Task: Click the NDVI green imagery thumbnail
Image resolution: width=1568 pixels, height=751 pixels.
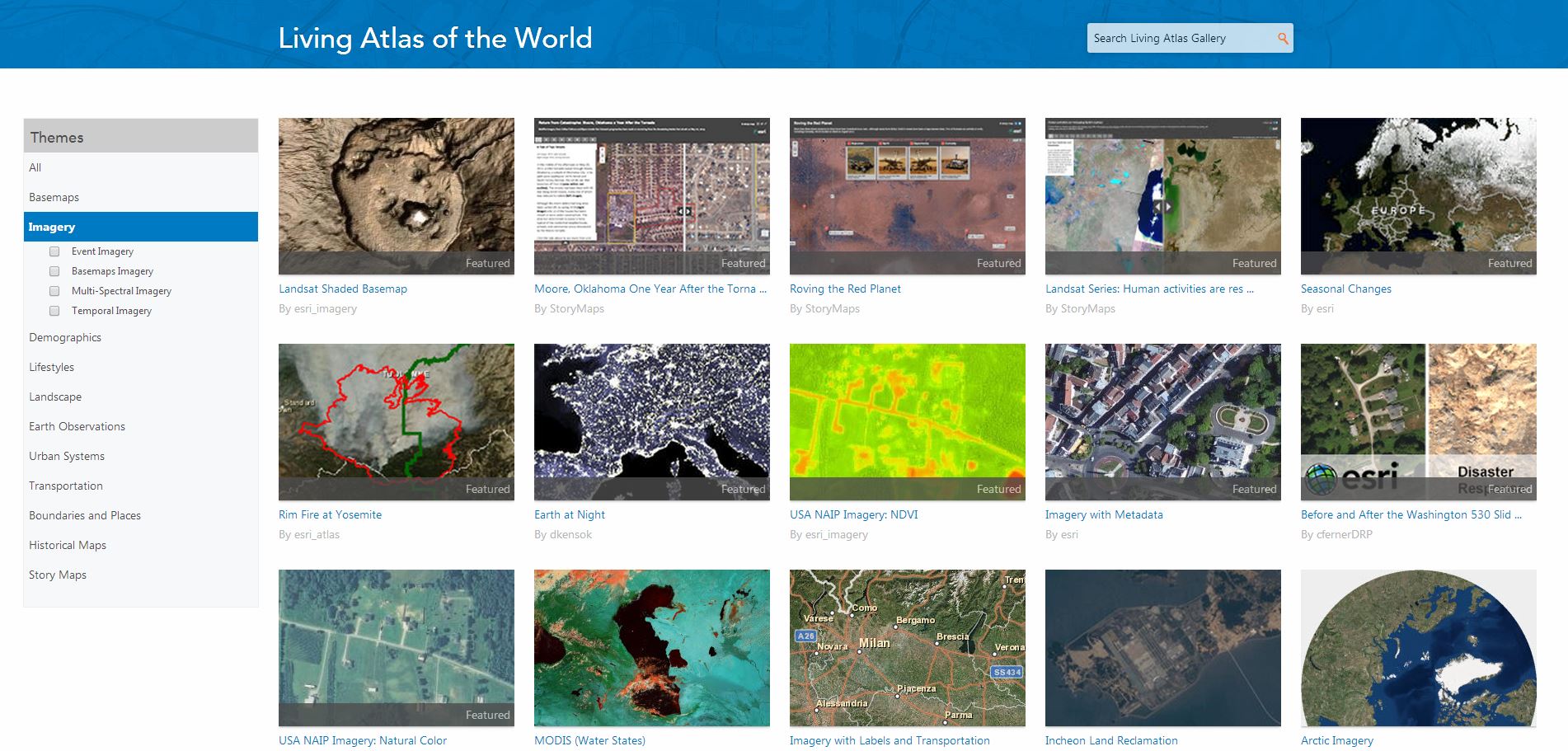Action: (x=908, y=422)
